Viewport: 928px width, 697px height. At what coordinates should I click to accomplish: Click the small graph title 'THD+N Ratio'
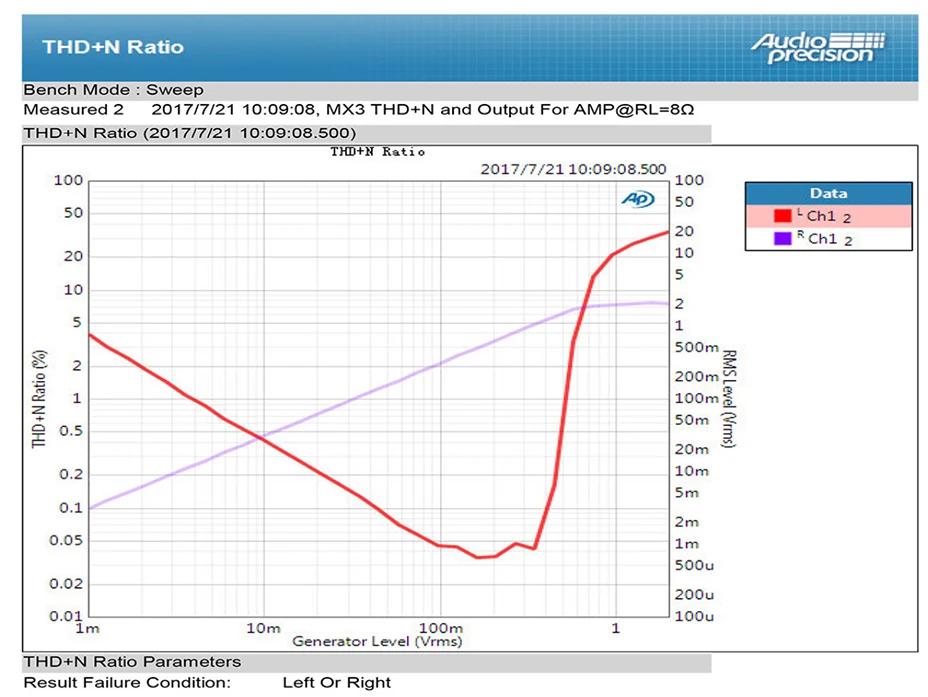tap(378, 152)
